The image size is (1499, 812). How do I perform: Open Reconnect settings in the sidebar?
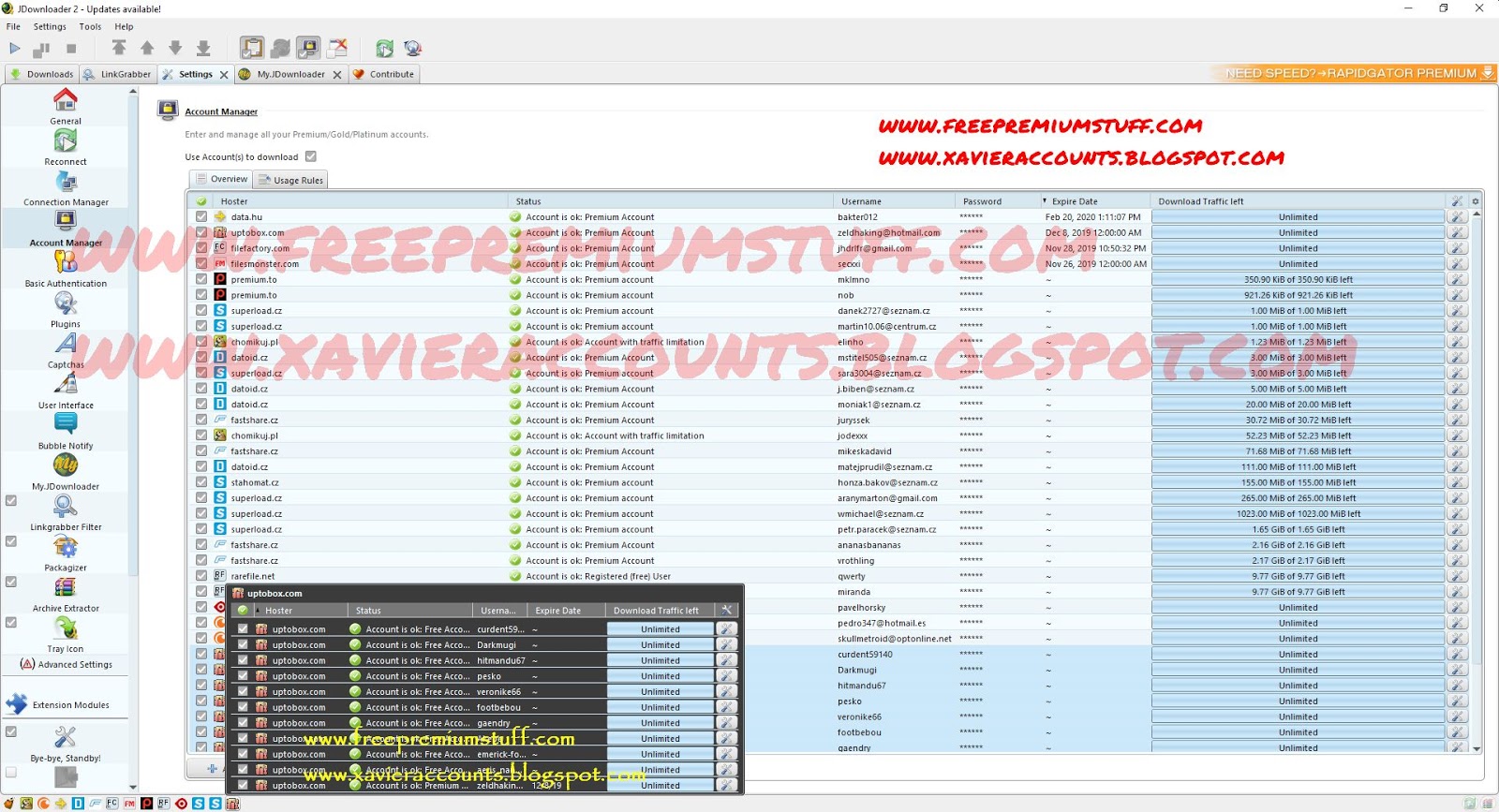click(x=66, y=148)
